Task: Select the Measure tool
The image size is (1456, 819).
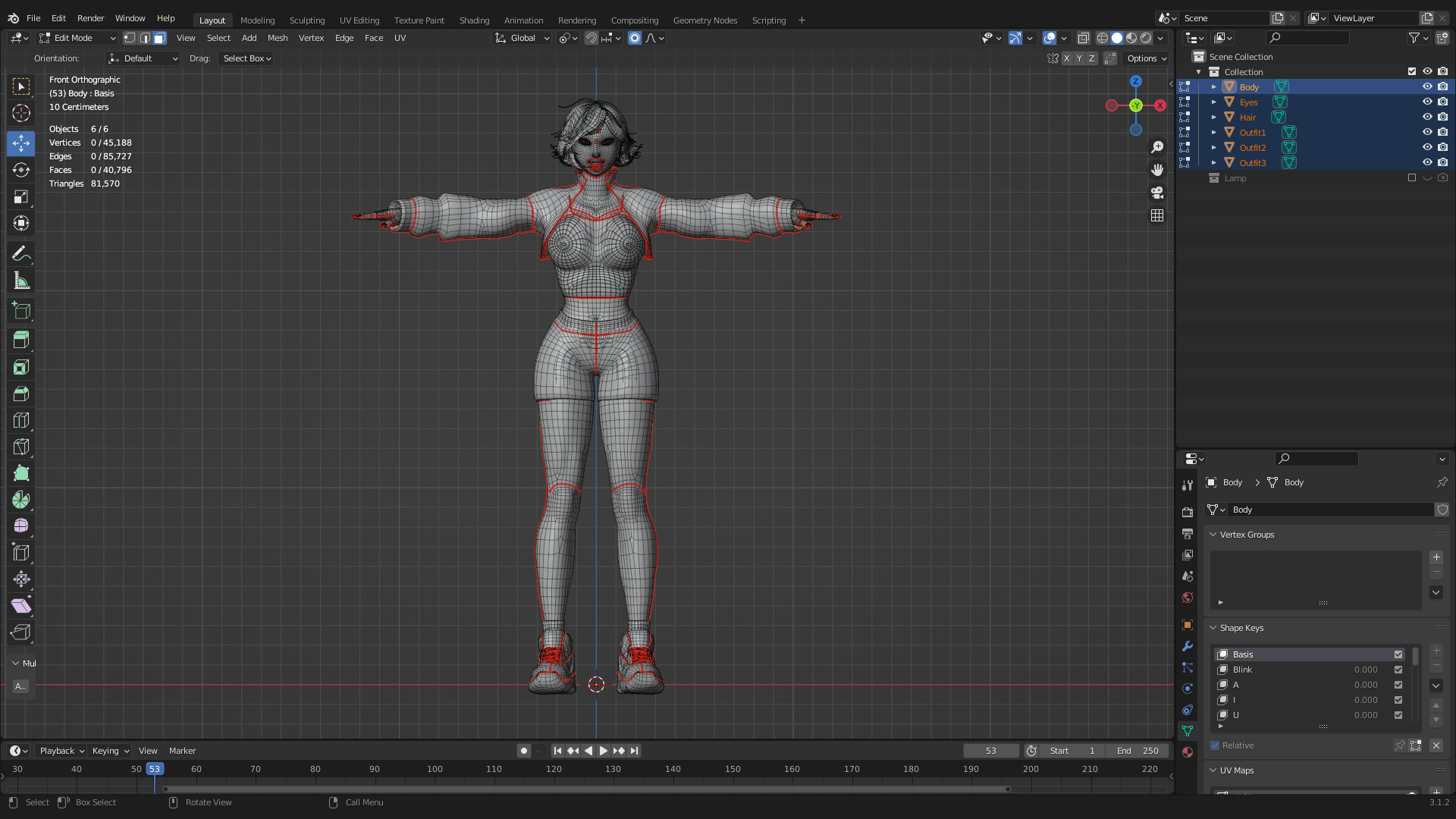Action: point(21,281)
